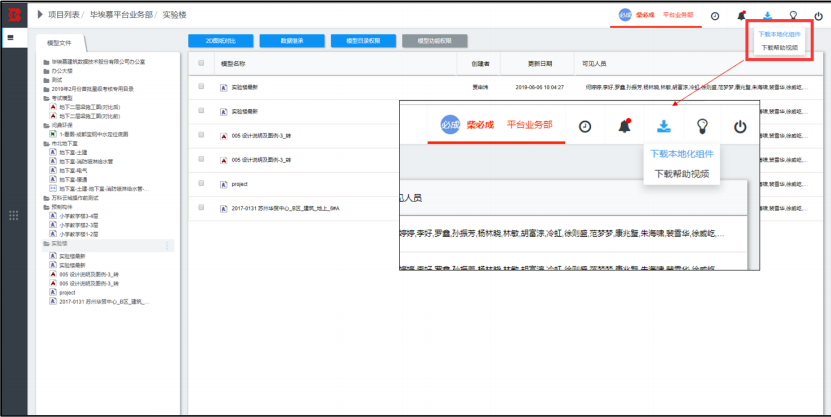Click file icon of project tree item
Image resolution: width=831 pixels, height=417 pixels.
(53, 292)
